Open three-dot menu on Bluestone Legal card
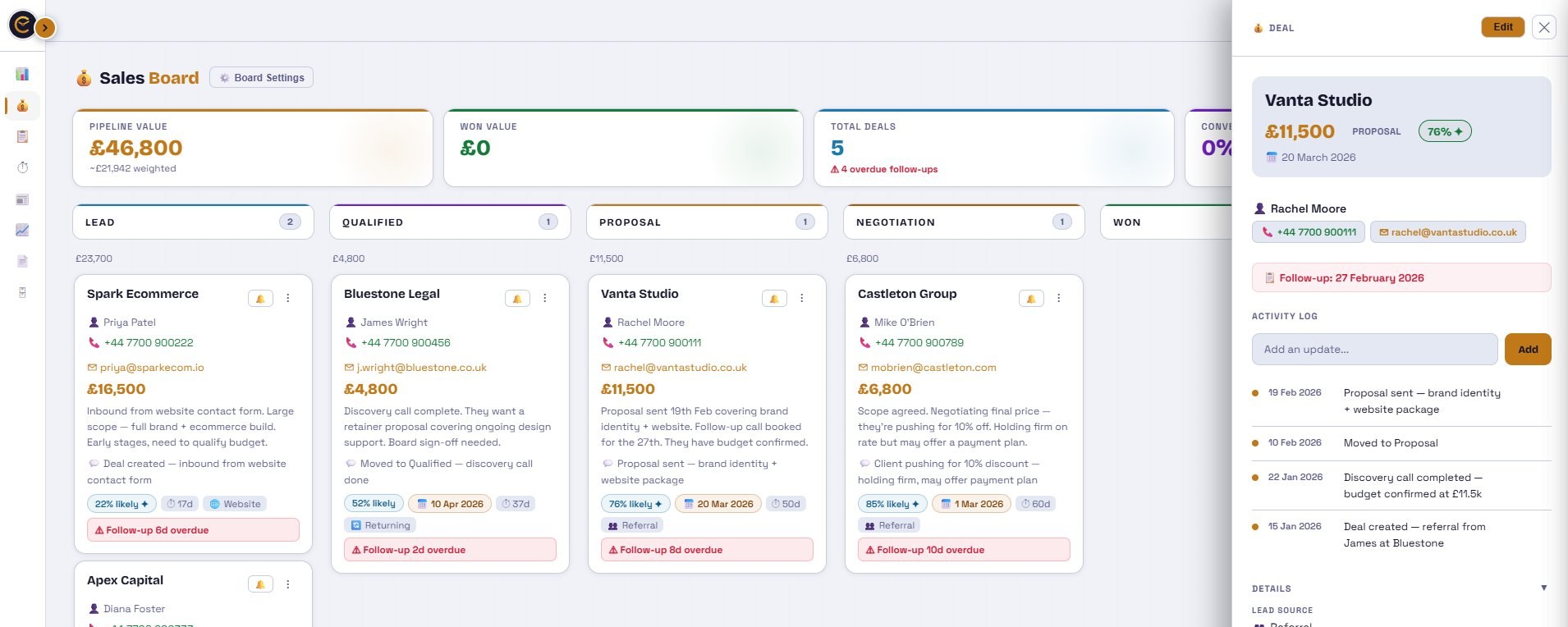The image size is (1568, 627). pyautogui.click(x=545, y=298)
